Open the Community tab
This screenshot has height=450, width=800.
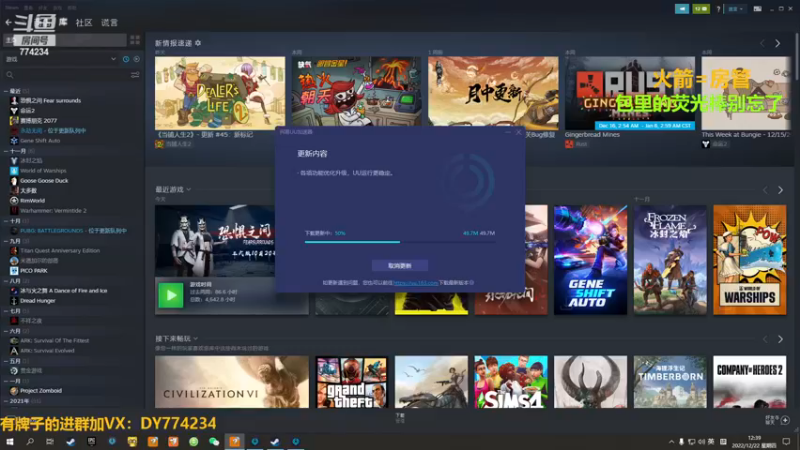[x=84, y=22]
